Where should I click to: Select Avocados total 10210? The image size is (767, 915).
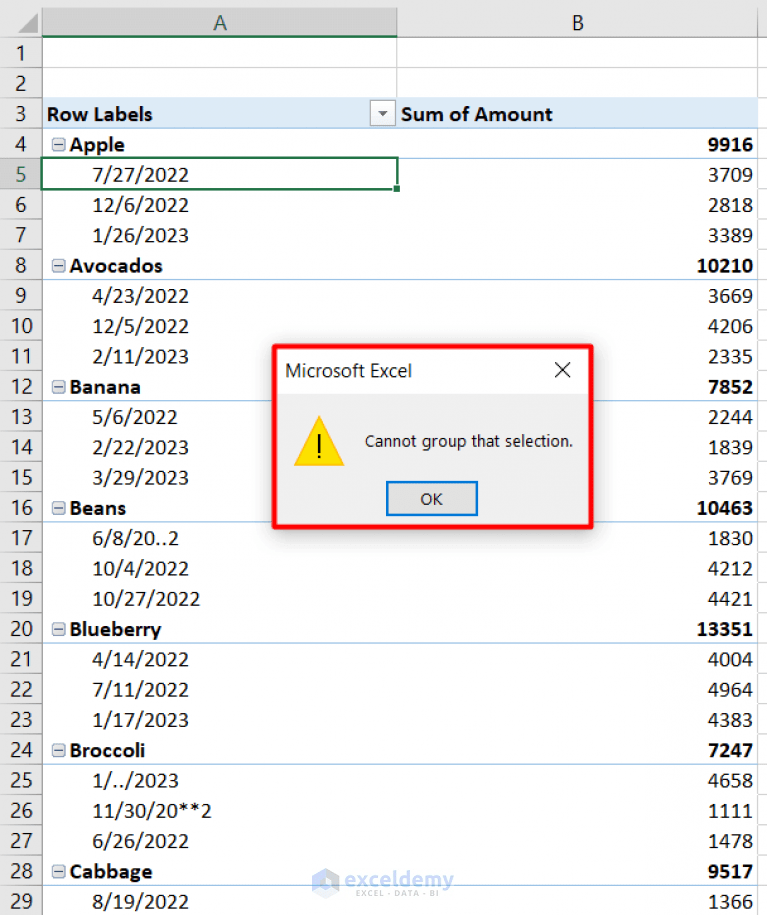click(577, 266)
